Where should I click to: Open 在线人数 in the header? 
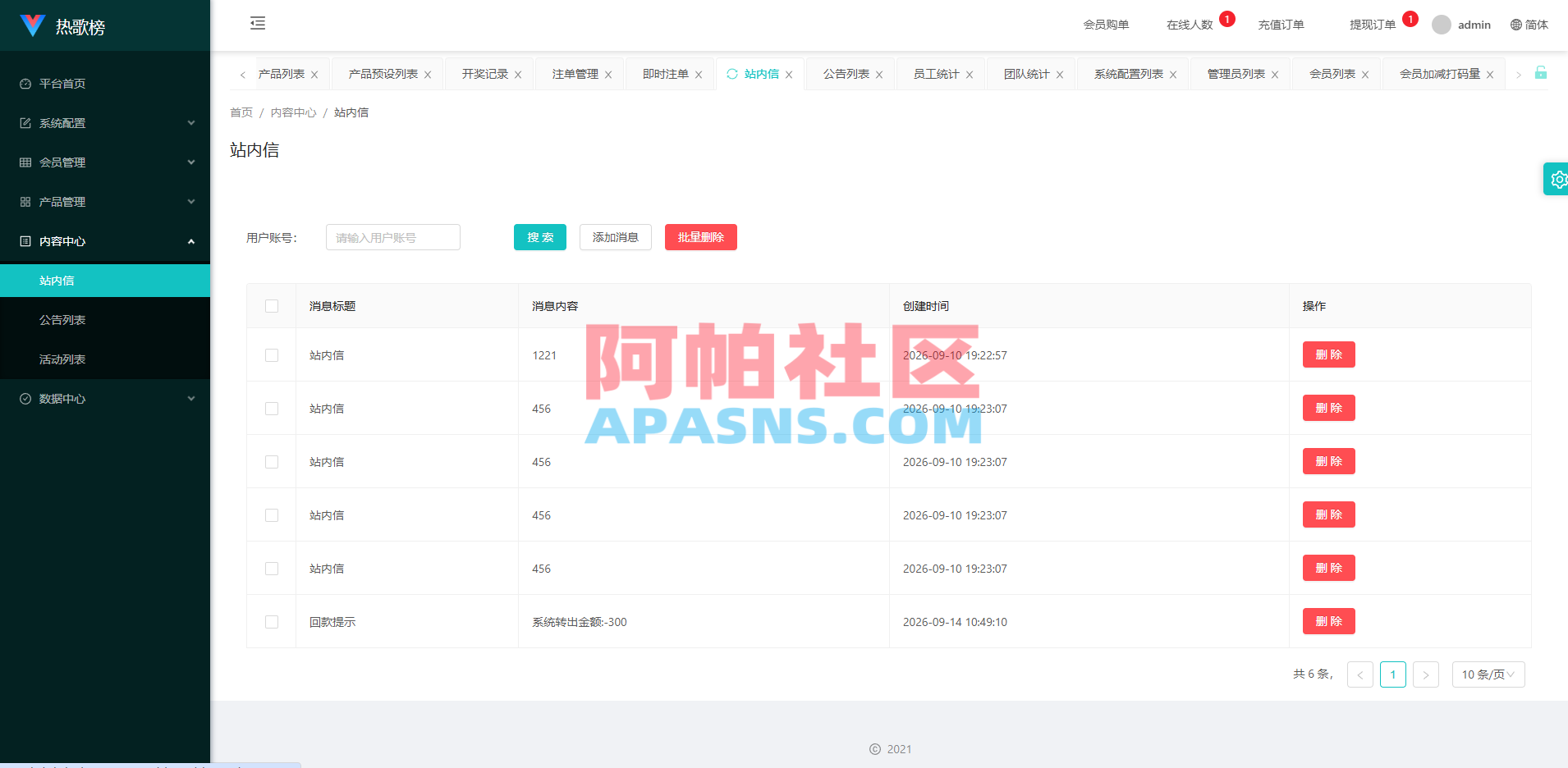pyautogui.click(x=1190, y=25)
